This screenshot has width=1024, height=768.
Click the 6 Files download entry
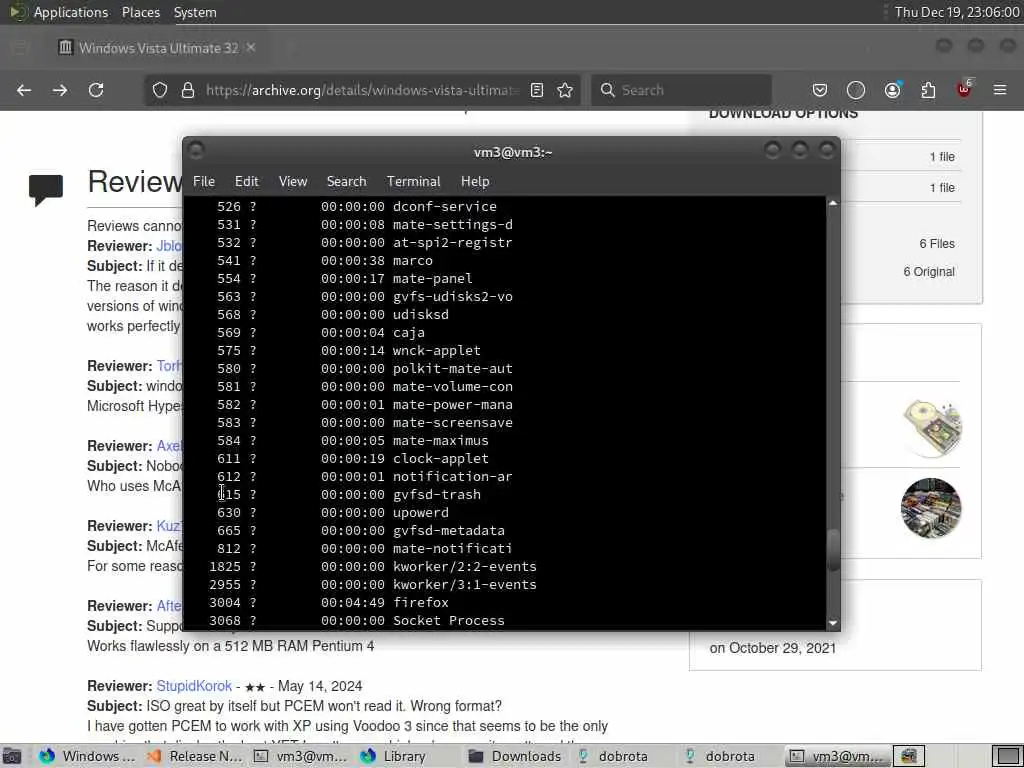point(936,244)
